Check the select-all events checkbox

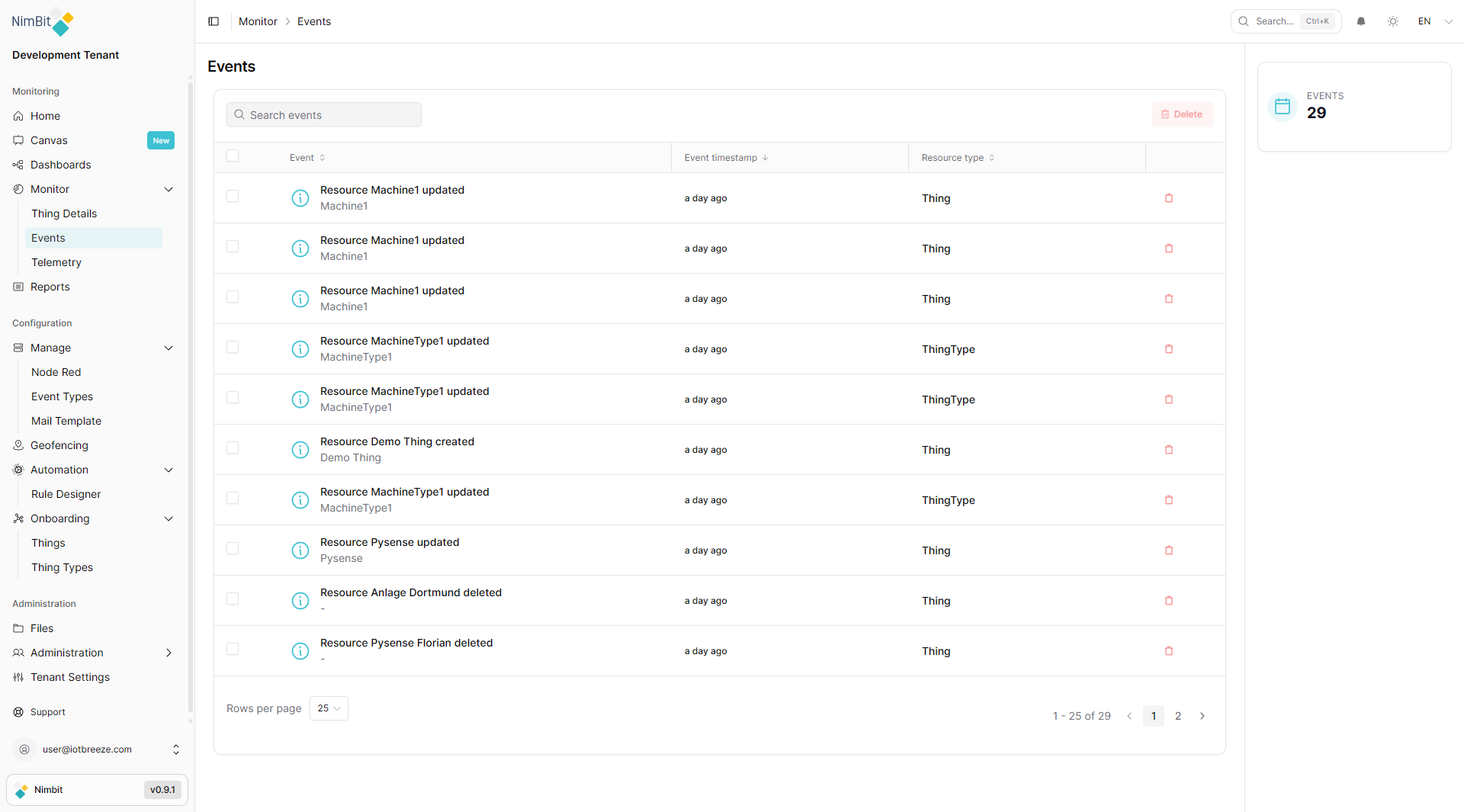(x=233, y=156)
